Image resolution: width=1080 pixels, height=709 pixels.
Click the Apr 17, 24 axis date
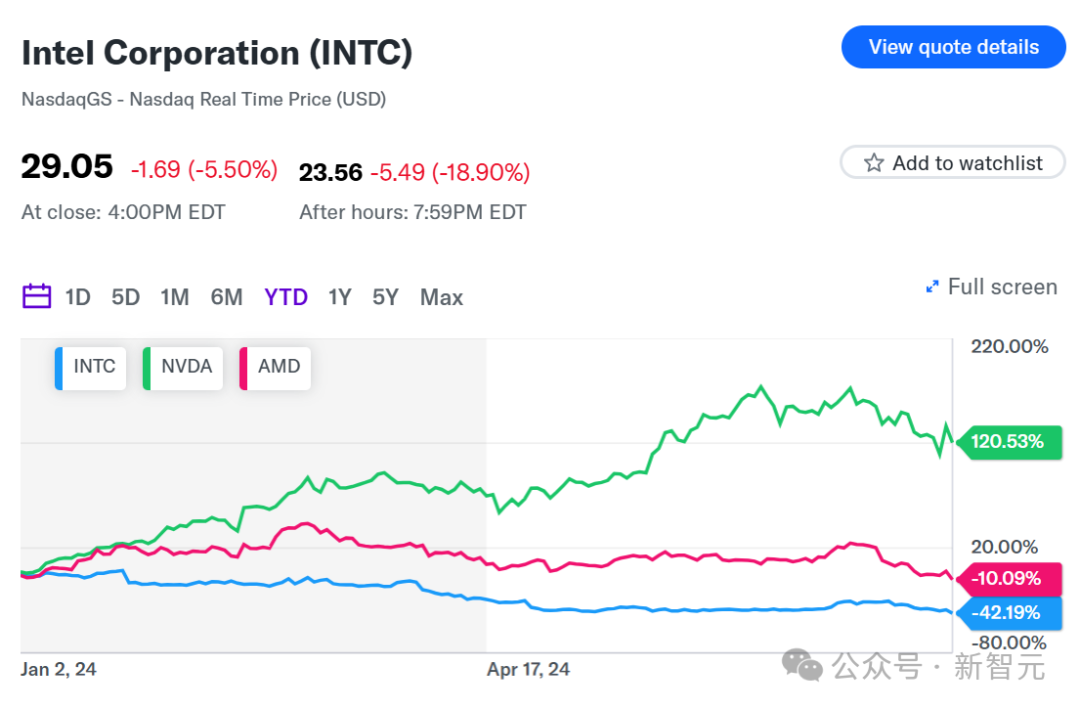(x=528, y=670)
